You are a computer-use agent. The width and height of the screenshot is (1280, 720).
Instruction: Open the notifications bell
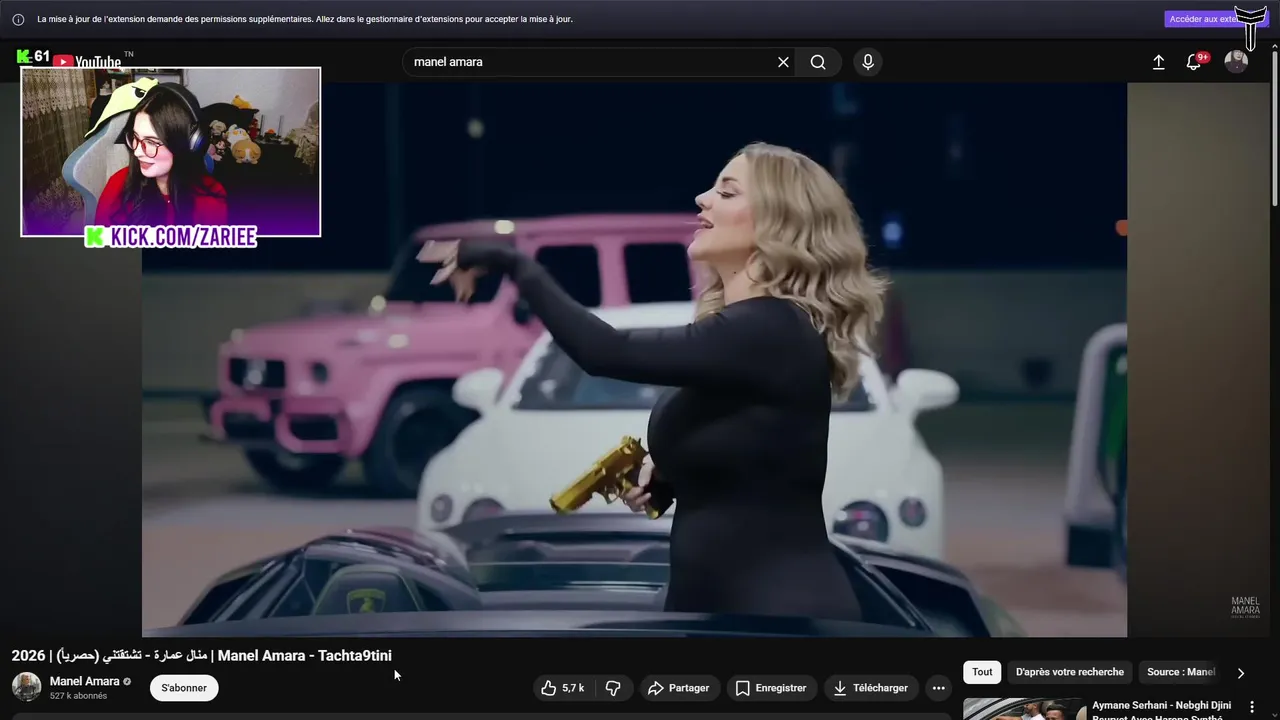[1193, 62]
